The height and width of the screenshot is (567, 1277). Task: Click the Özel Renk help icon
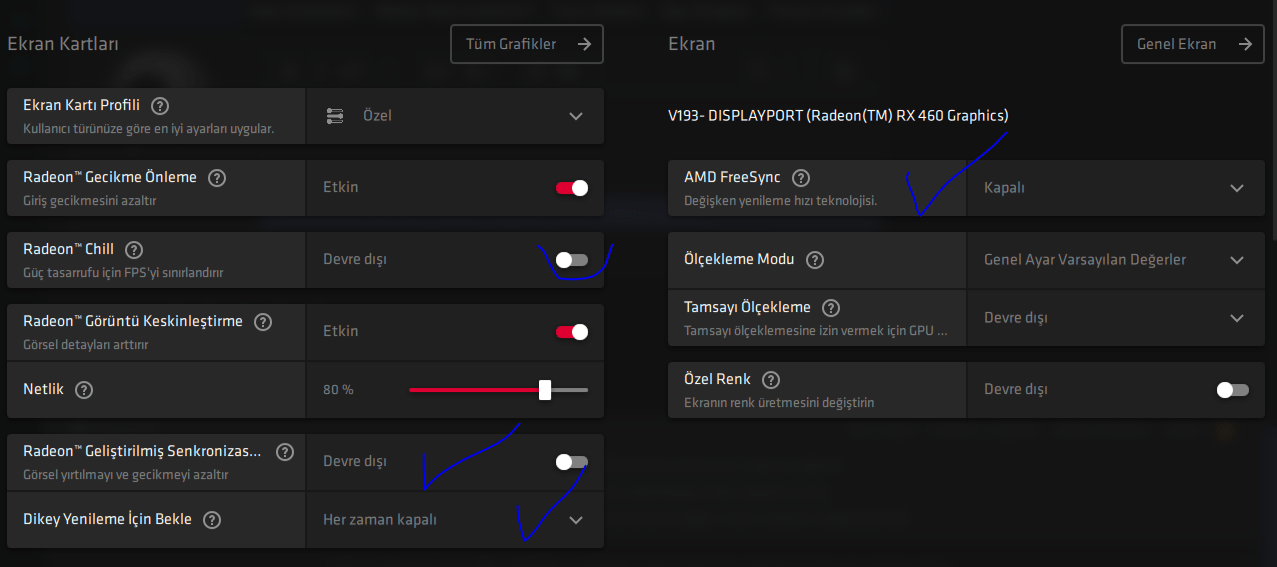[x=771, y=379]
